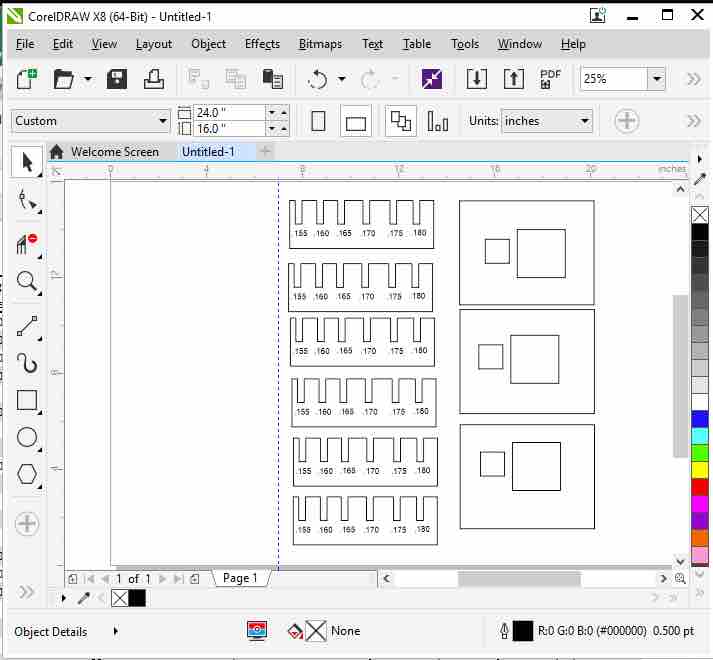The image size is (713, 660).
Task: Click the Open folder icon
Action: point(64,79)
